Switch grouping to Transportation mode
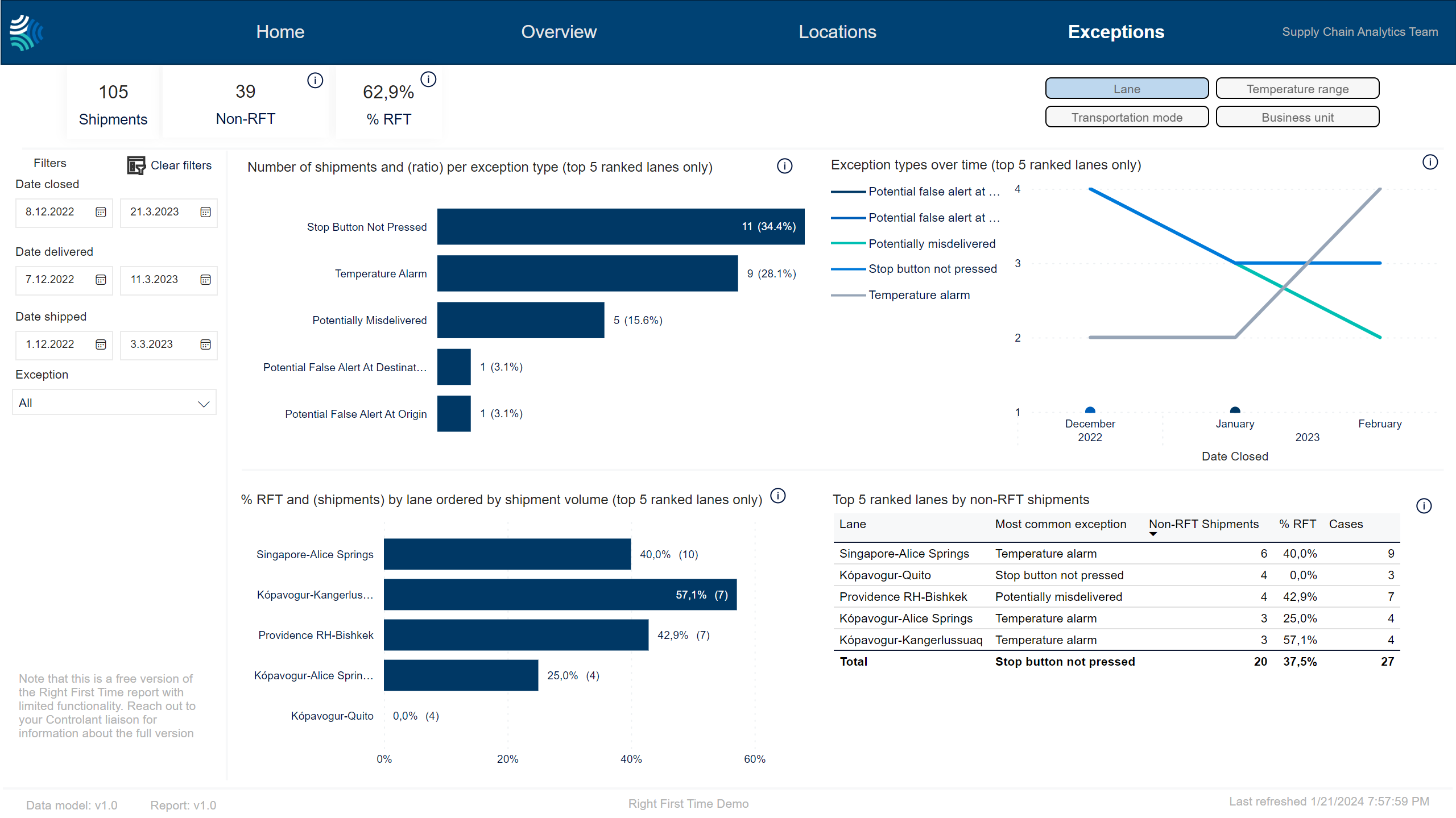 point(1127,117)
